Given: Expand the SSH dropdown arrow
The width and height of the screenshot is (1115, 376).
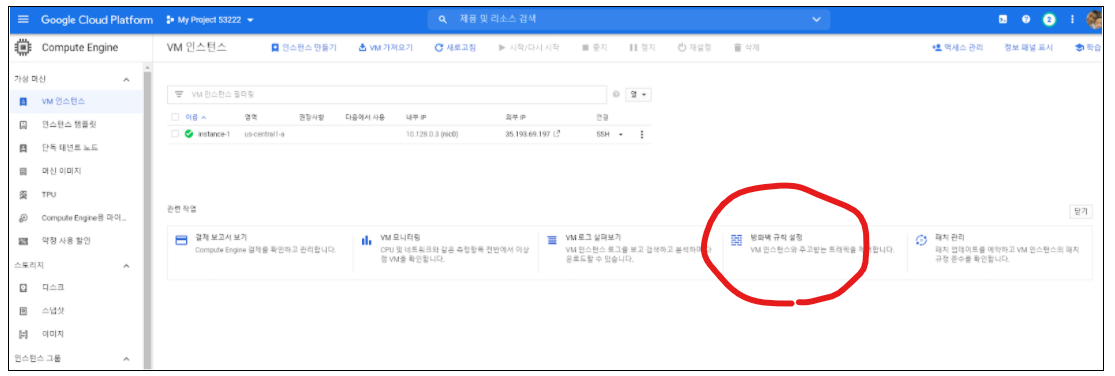Looking at the screenshot, I should tap(621, 134).
